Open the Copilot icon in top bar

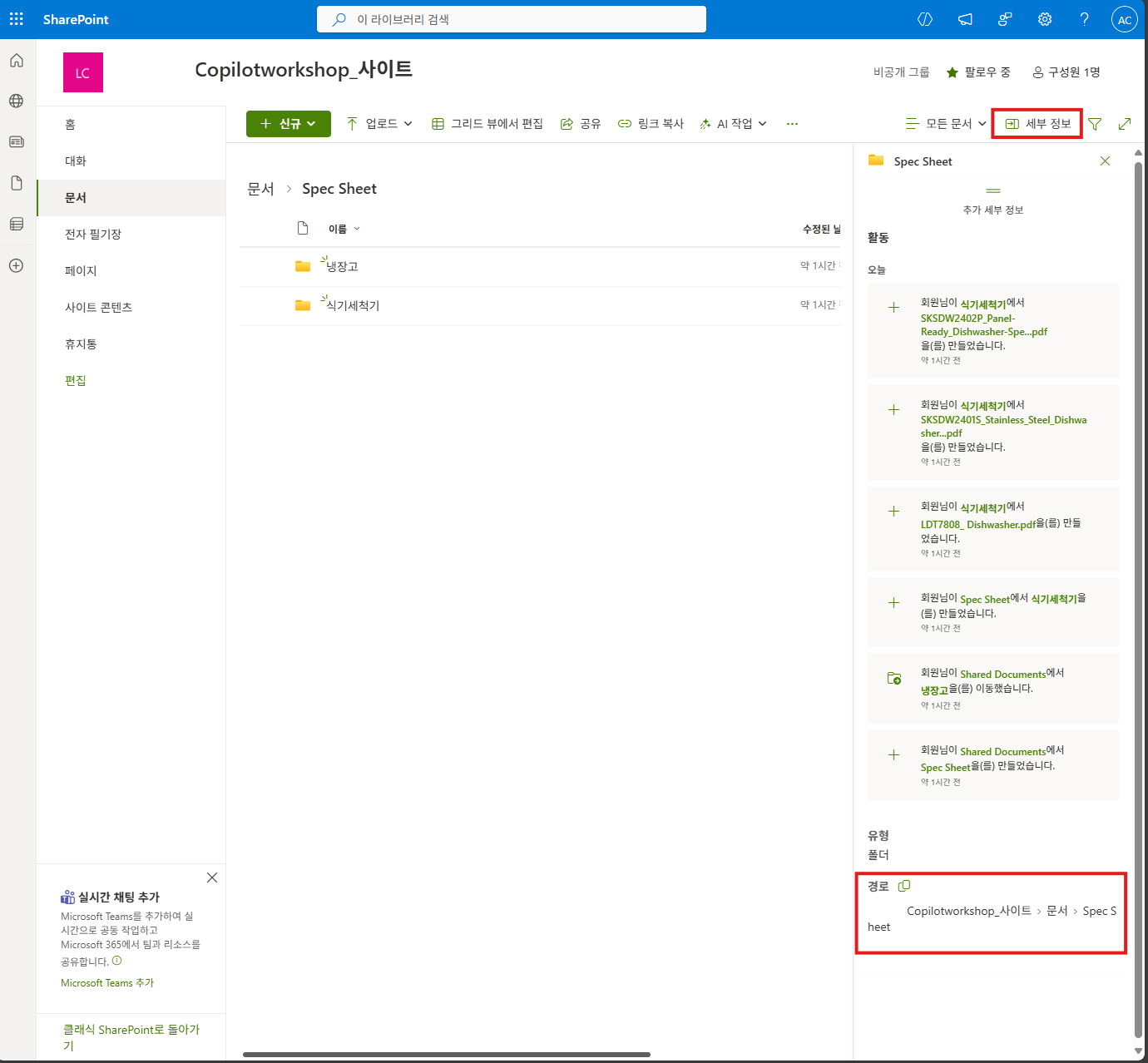[925, 19]
